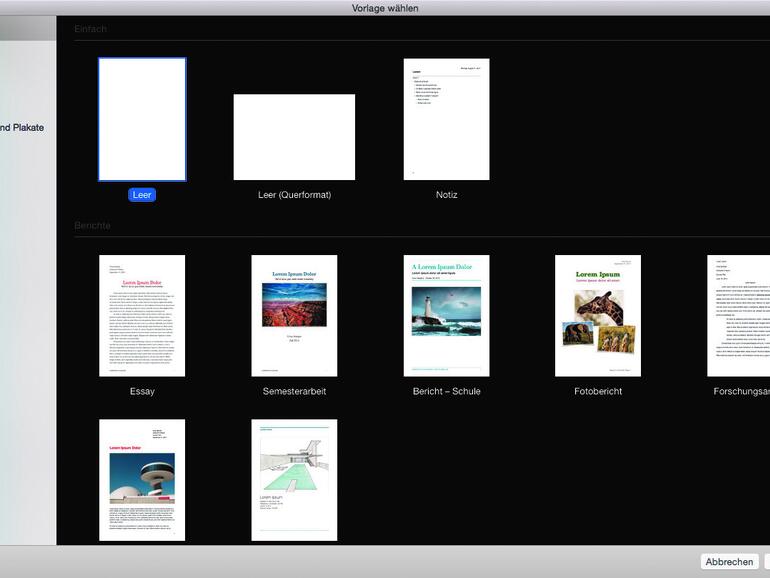Select the blank Leer template thumbnail

142,119
